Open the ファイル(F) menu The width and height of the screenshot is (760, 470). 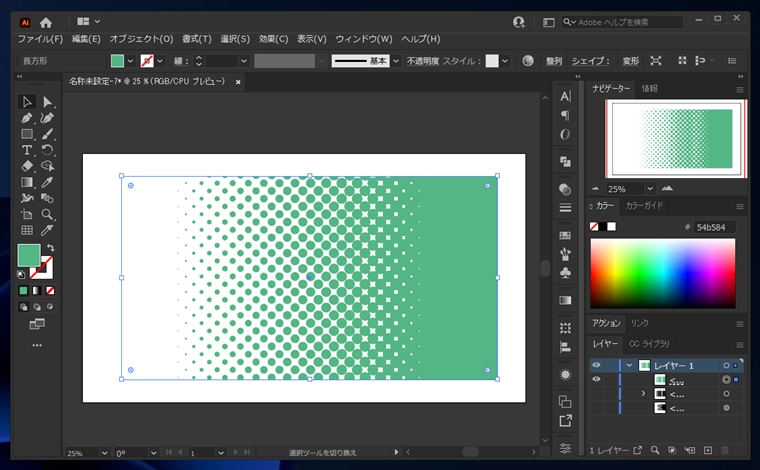40,39
